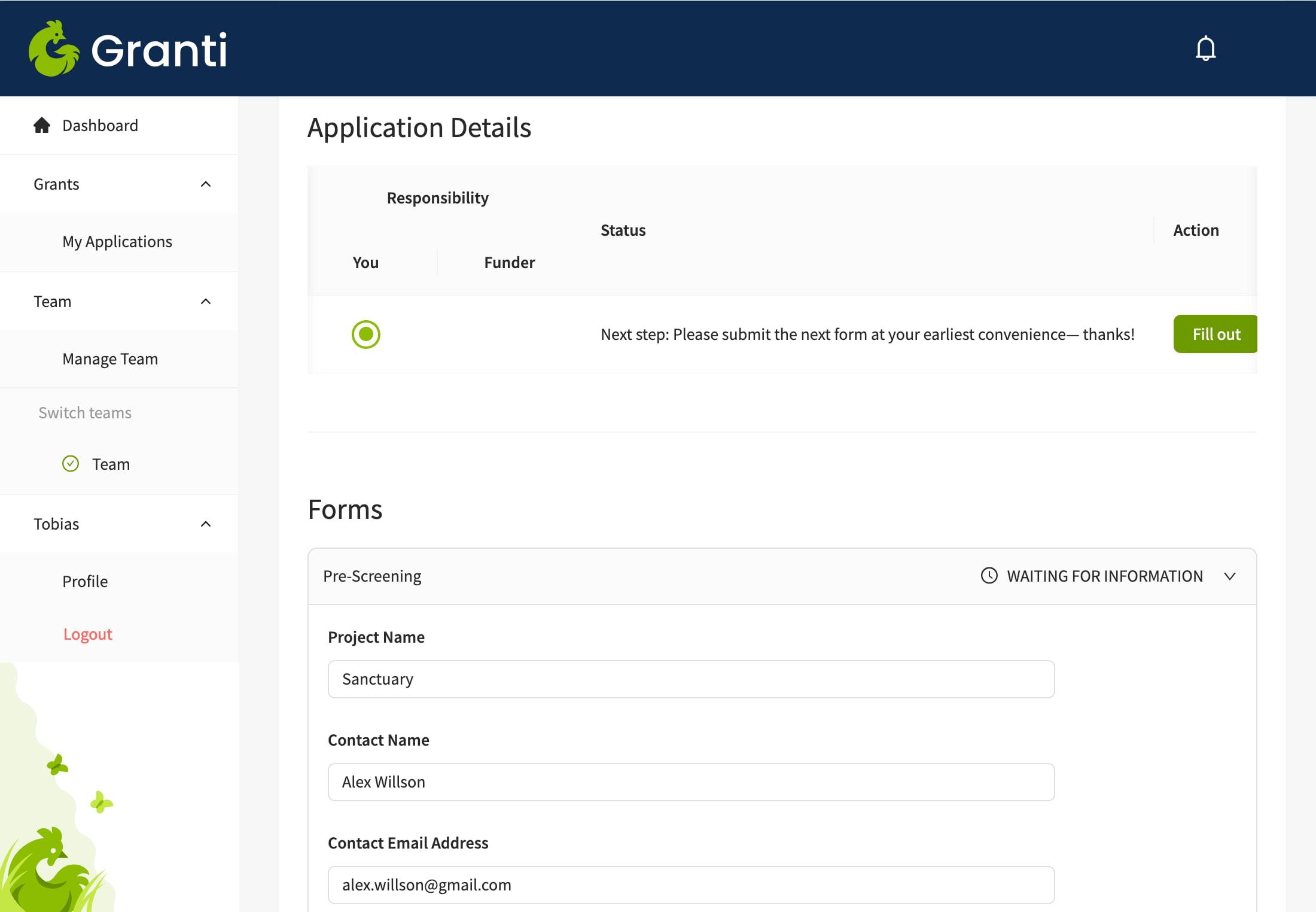1316x912 pixels.
Task: Click the Application Details heading
Action: tap(419, 127)
